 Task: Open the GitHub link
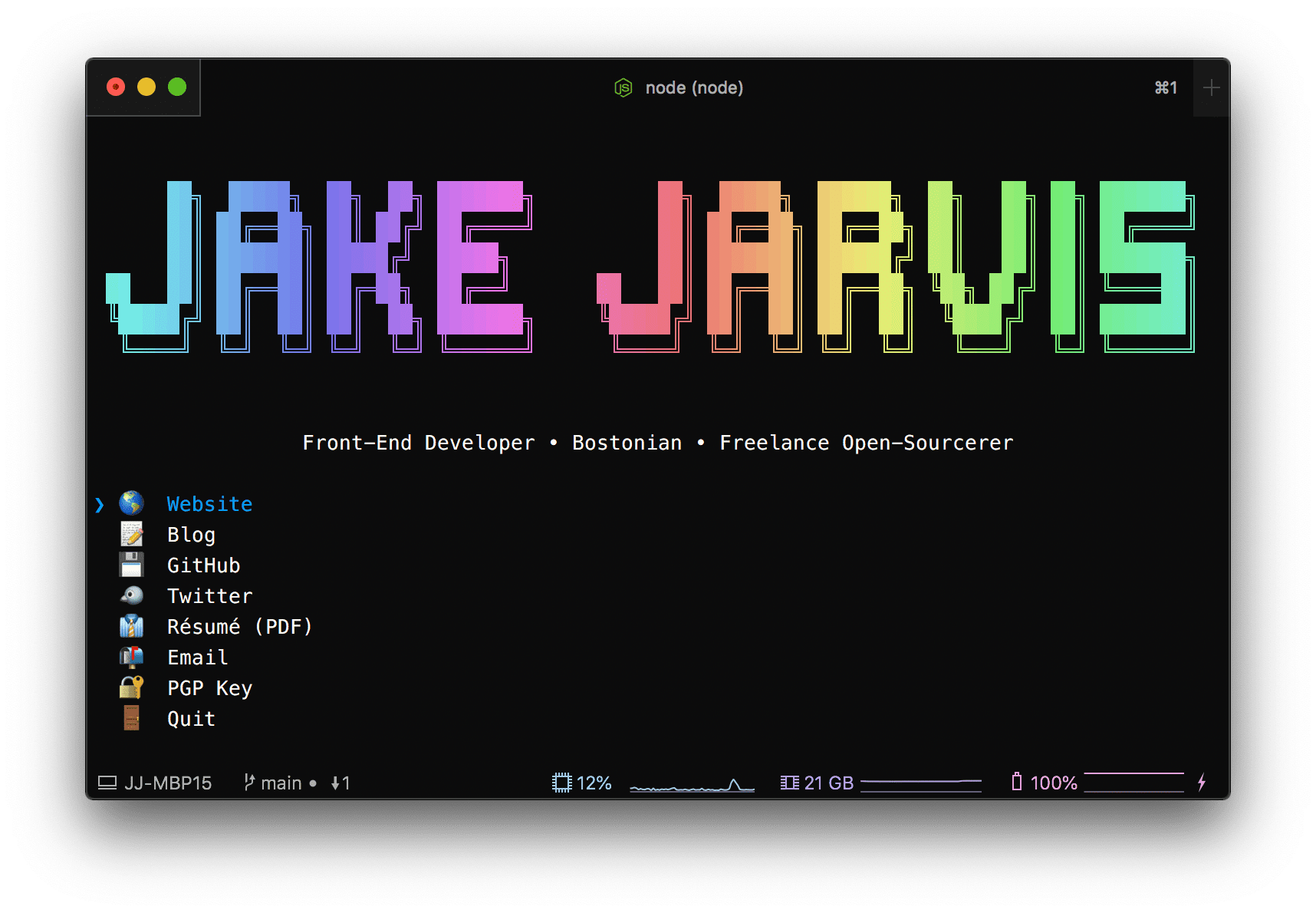pyautogui.click(x=203, y=565)
